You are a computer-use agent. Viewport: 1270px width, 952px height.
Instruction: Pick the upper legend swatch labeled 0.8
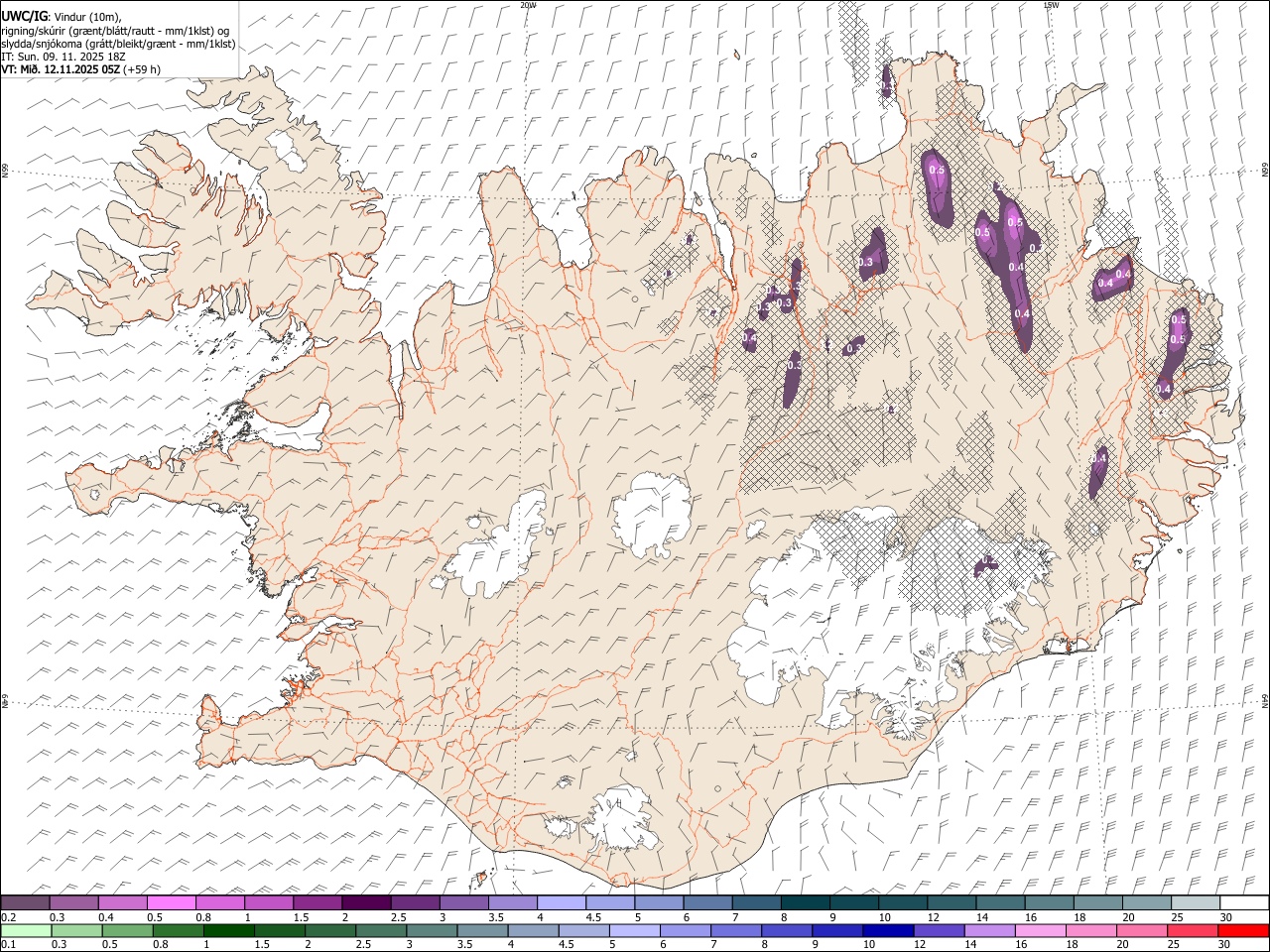click(x=219, y=902)
